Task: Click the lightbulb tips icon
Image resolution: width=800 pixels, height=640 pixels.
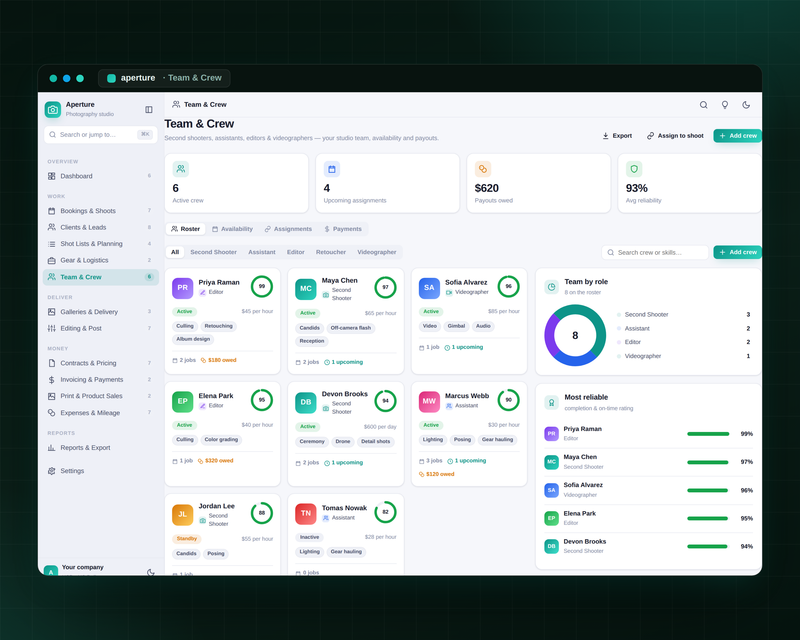Action: 724,105
